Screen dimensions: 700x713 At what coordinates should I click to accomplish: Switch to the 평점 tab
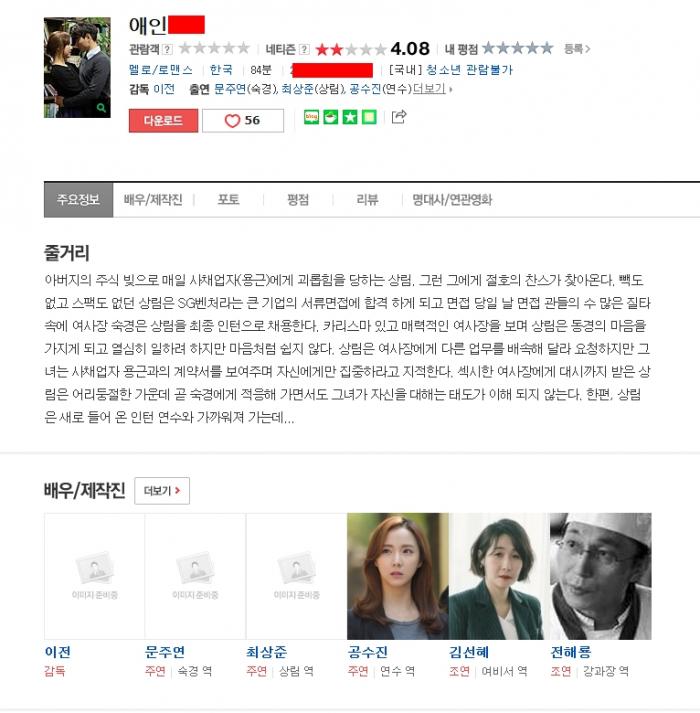coord(298,200)
